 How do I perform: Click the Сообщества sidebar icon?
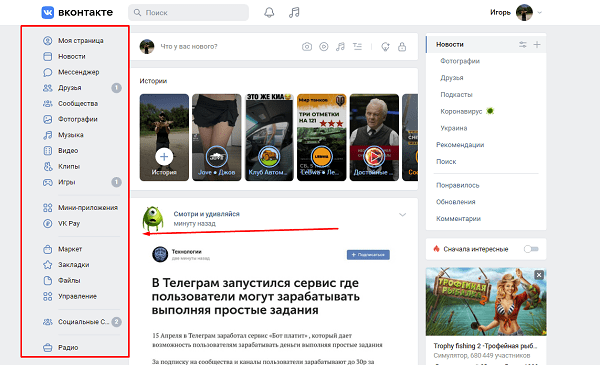[x=47, y=103]
